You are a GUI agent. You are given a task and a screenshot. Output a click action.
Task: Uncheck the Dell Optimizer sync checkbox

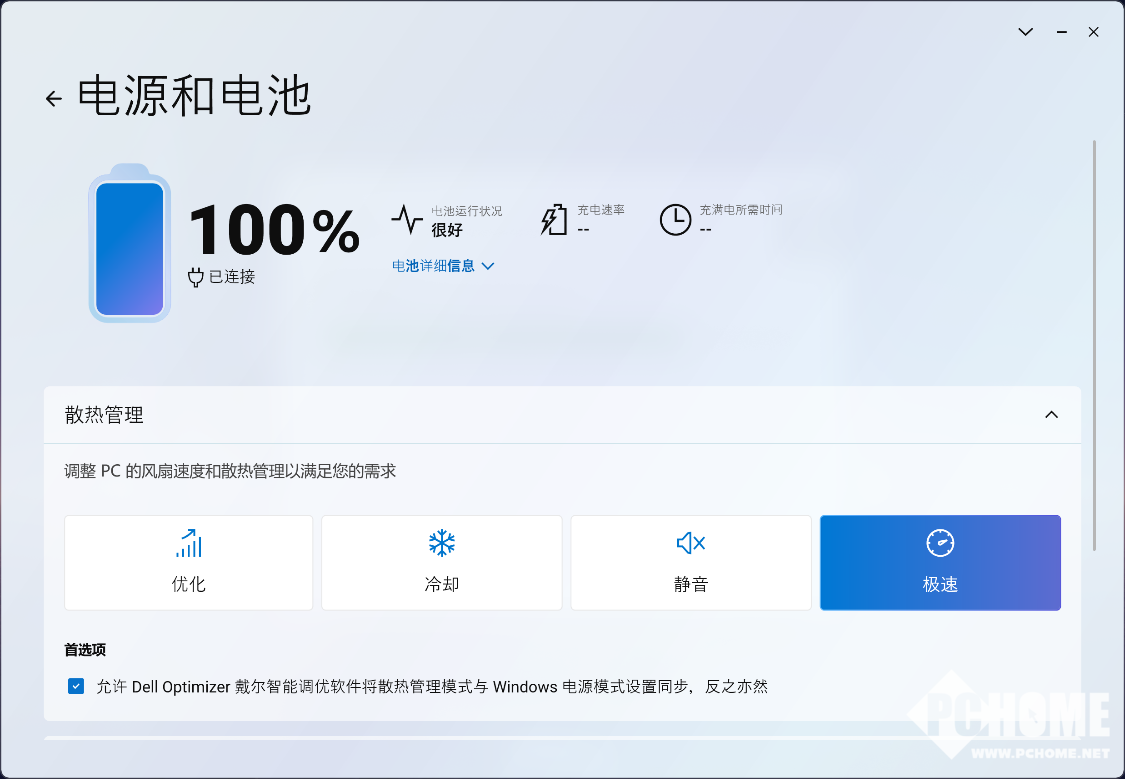pyautogui.click(x=76, y=686)
